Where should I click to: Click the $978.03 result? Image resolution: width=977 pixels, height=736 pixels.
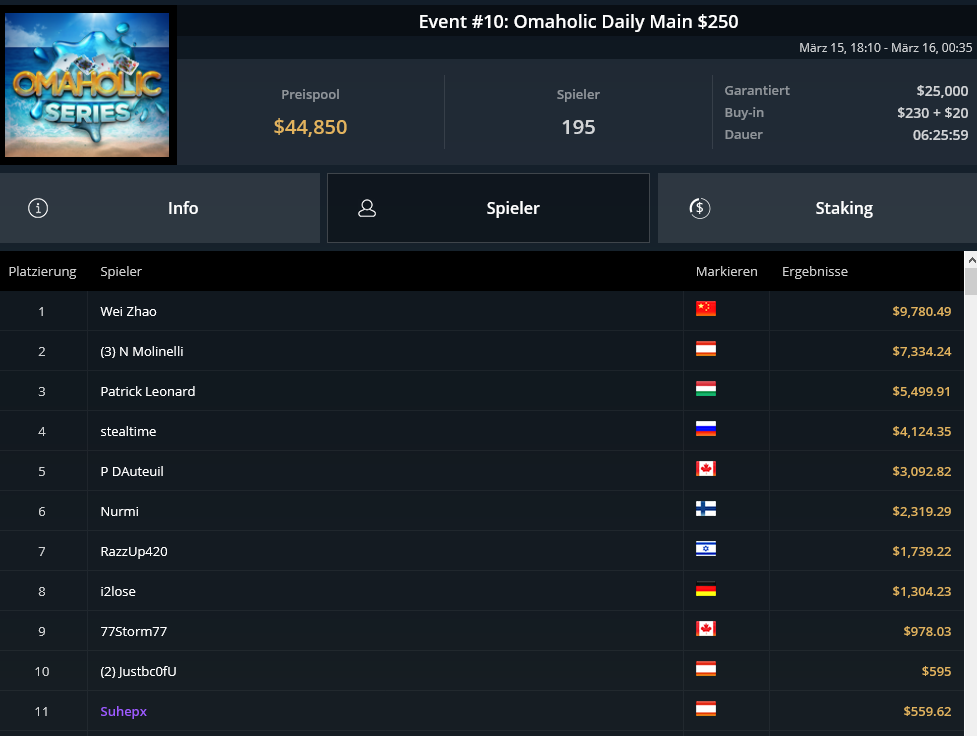click(x=927, y=631)
